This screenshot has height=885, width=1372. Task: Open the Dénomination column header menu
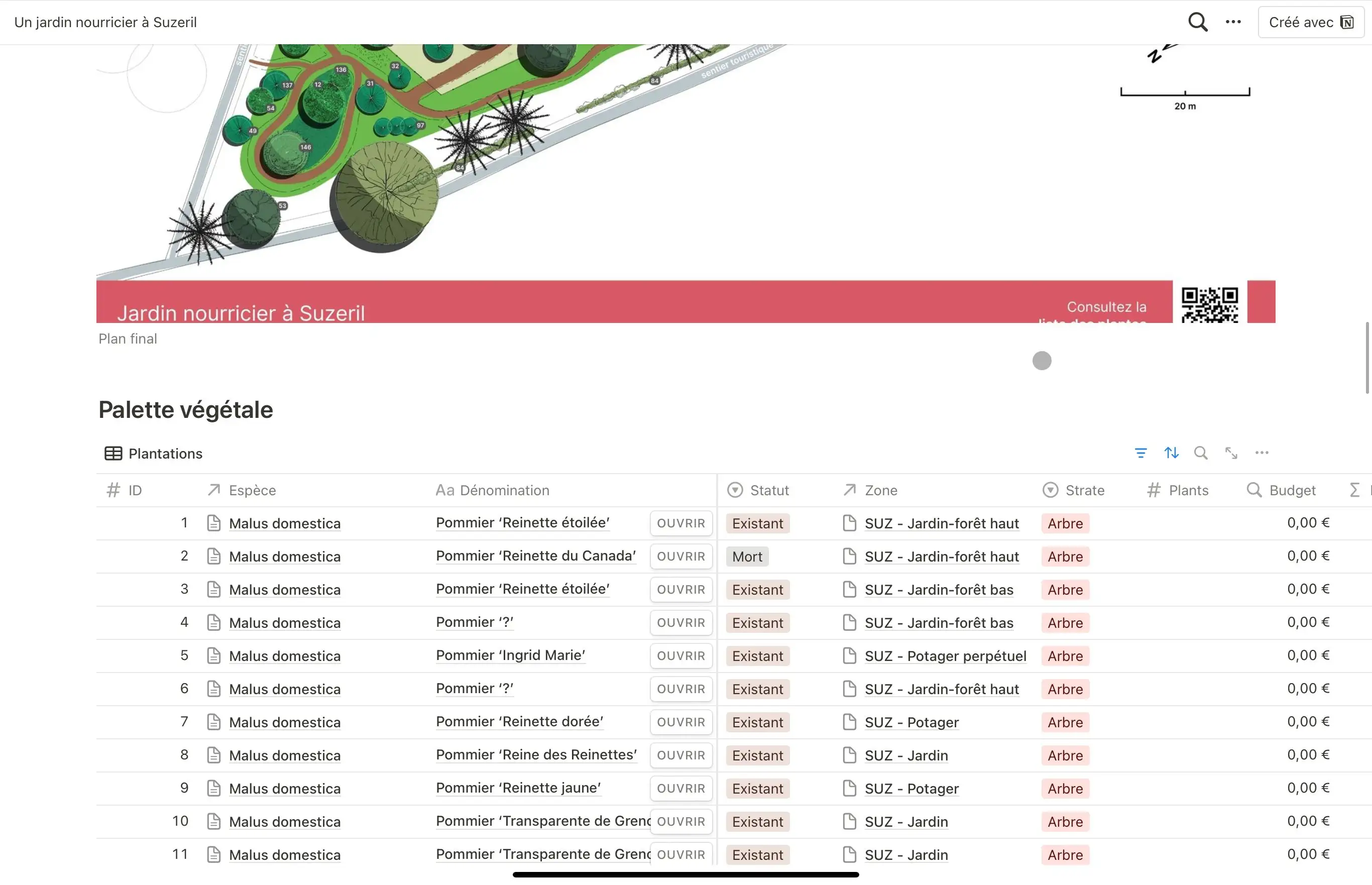492,490
